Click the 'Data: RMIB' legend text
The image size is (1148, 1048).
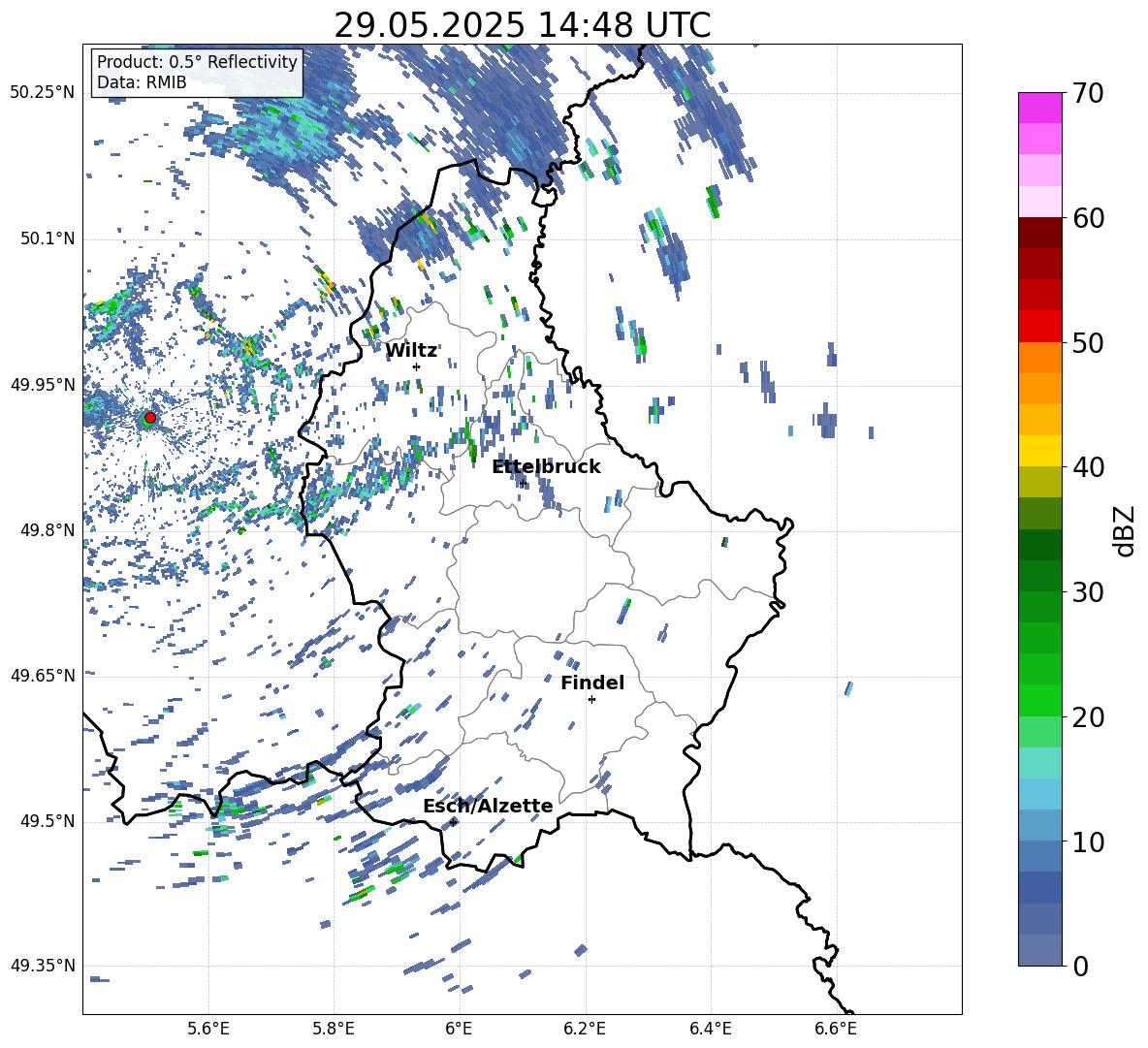pyautogui.click(x=142, y=82)
